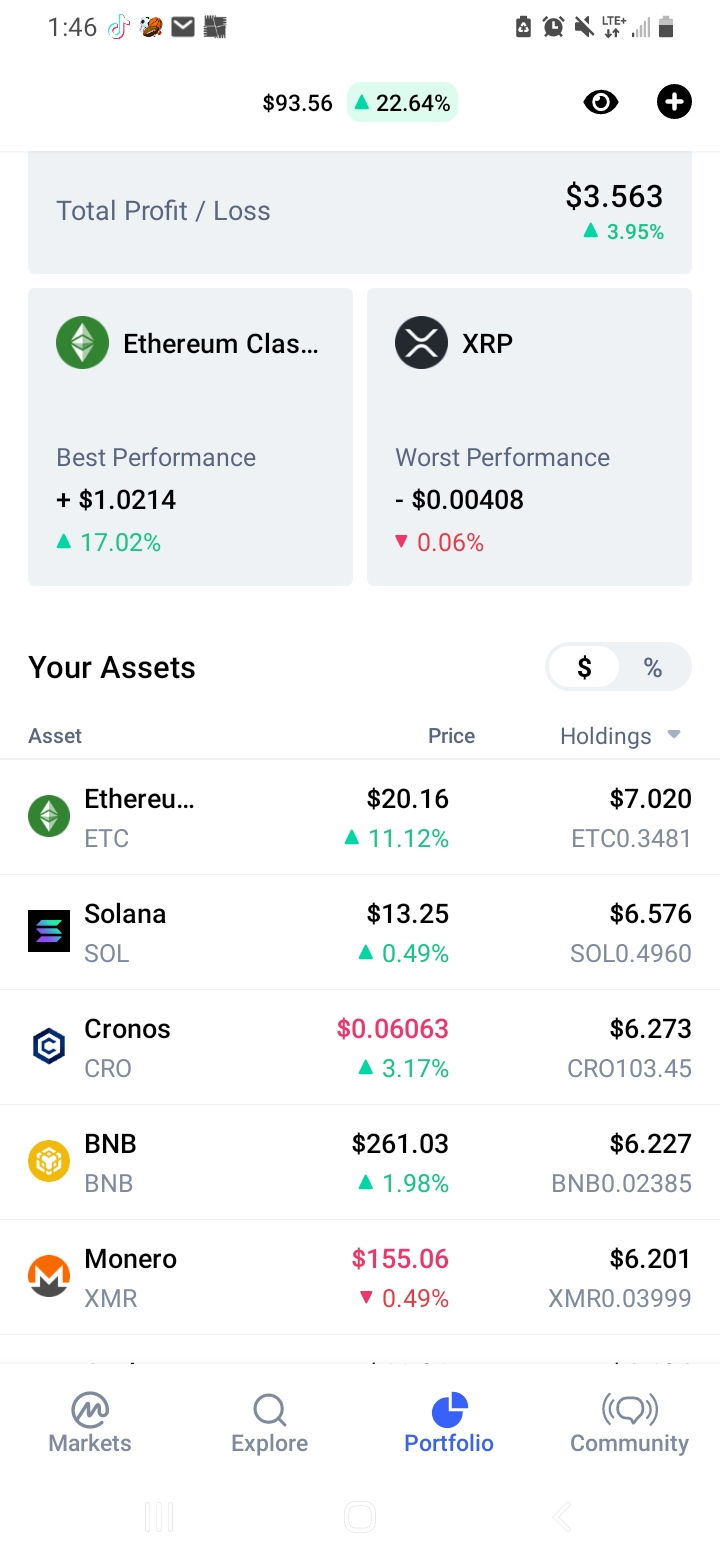This screenshot has width=720, height=1560.
Task: Open TikTok notification in the status bar
Action: (118, 28)
